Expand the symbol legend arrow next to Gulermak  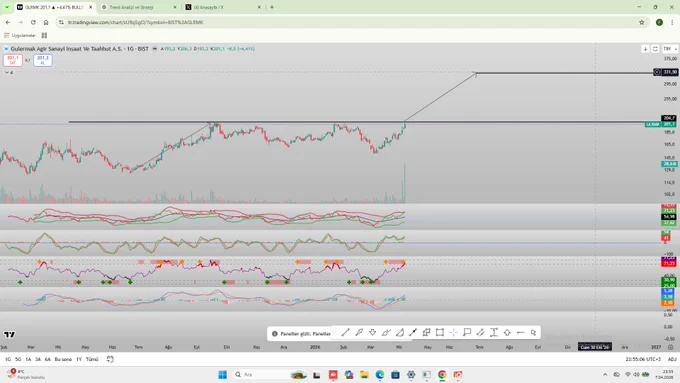(6, 49)
